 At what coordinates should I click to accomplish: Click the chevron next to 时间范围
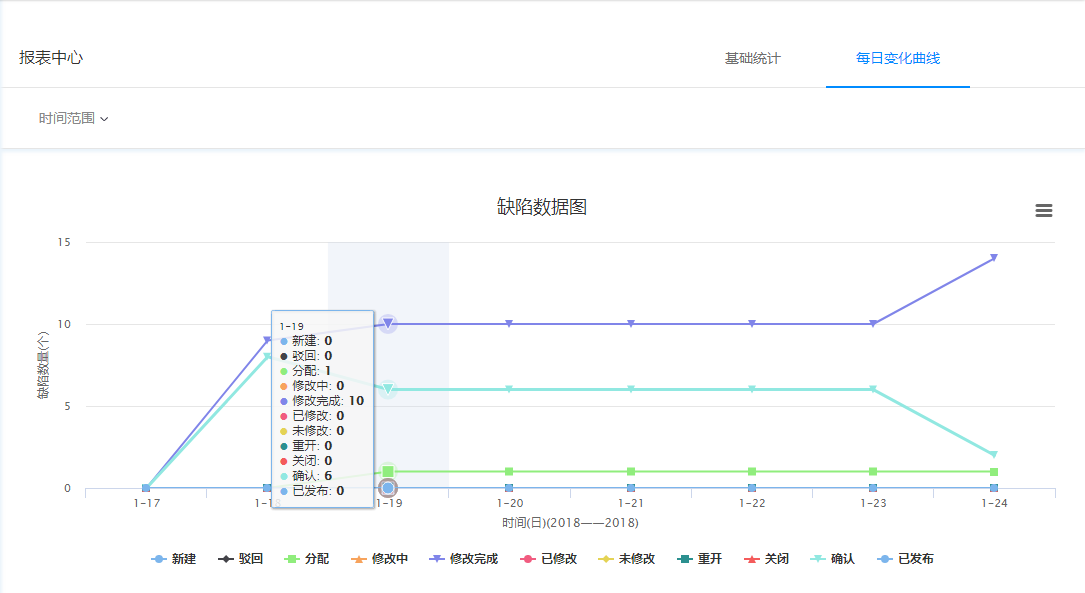(105, 119)
